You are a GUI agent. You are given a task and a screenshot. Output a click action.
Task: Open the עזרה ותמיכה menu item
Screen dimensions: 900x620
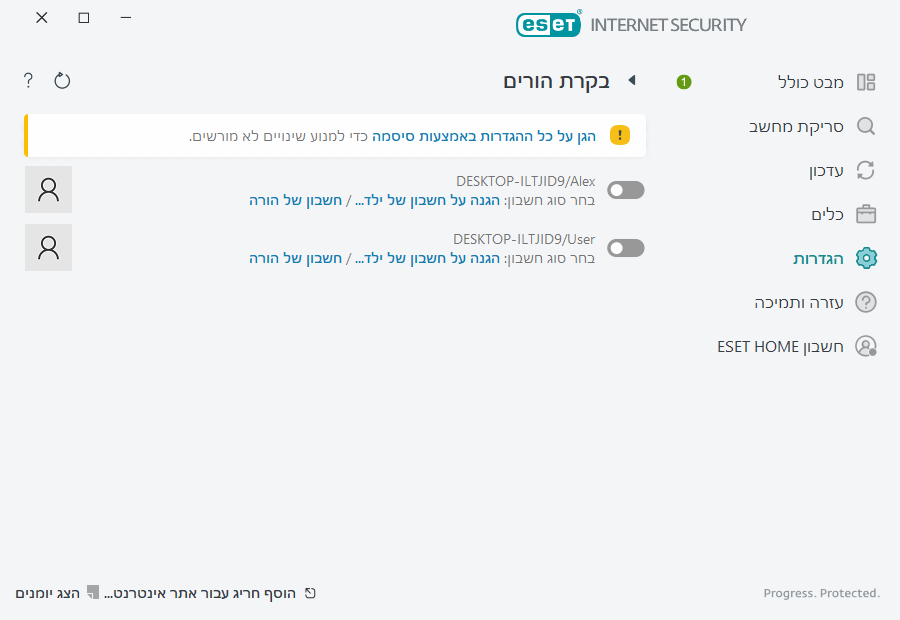coord(799,302)
